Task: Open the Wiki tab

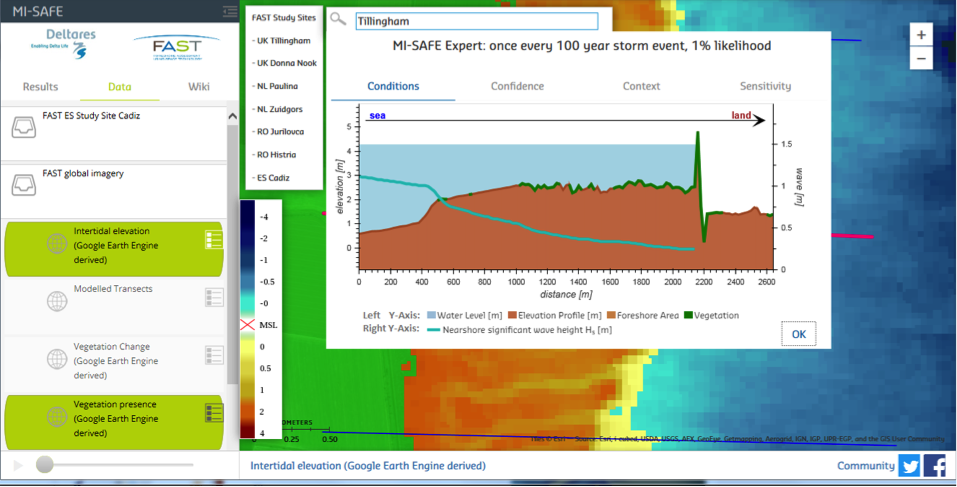Action: pos(199,87)
